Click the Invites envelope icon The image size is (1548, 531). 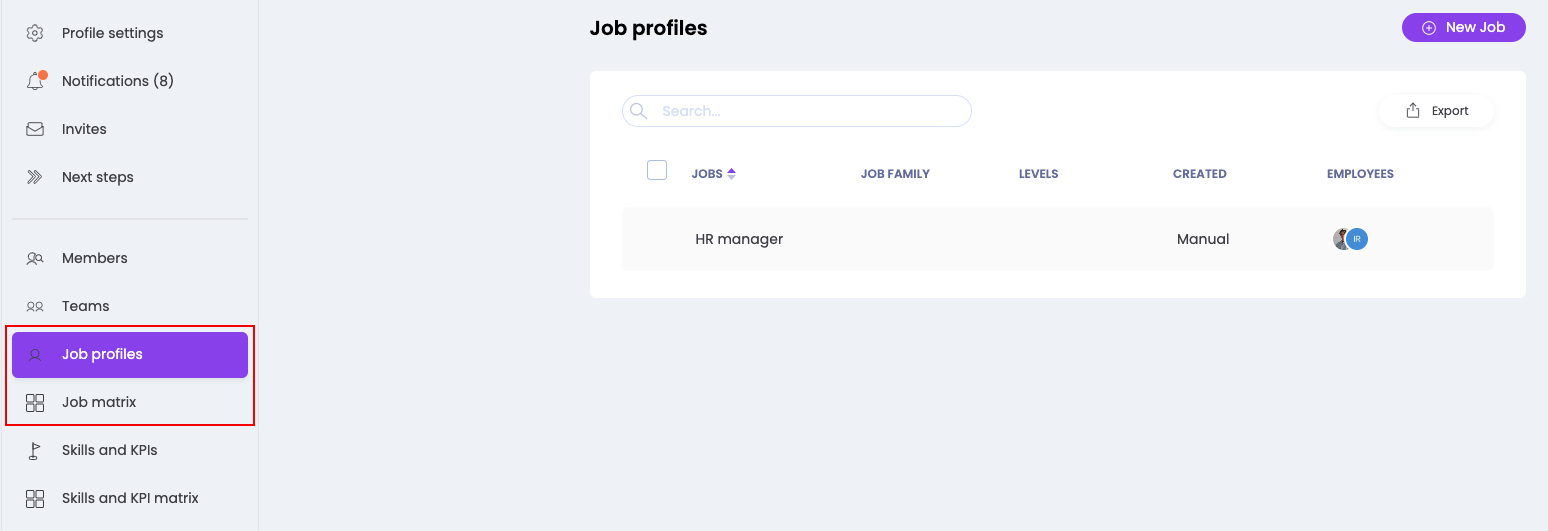coord(35,129)
